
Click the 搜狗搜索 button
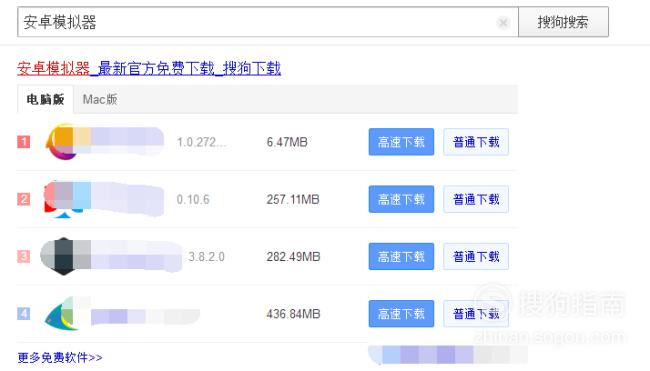pos(563,22)
